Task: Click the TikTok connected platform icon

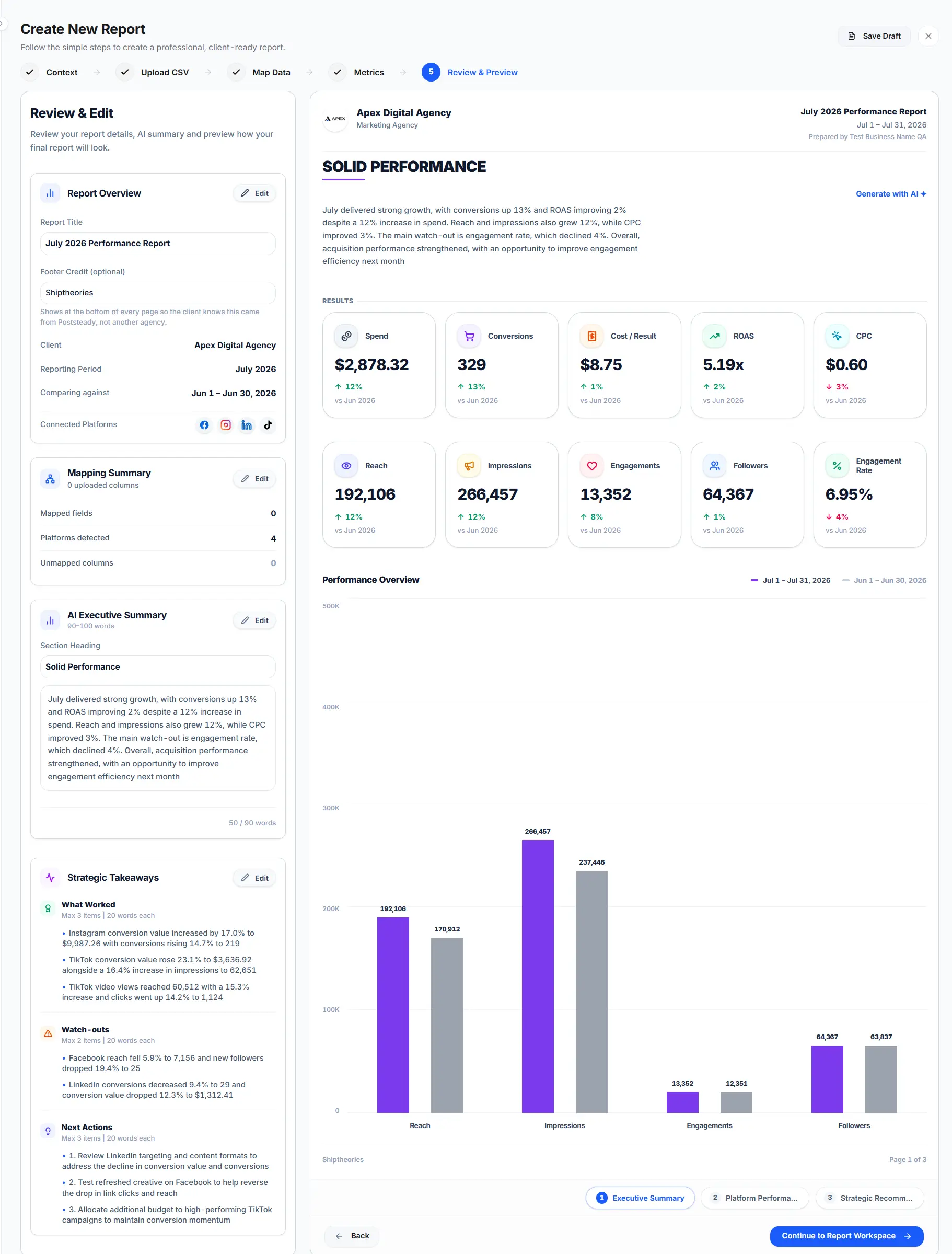Action: tap(268, 424)
